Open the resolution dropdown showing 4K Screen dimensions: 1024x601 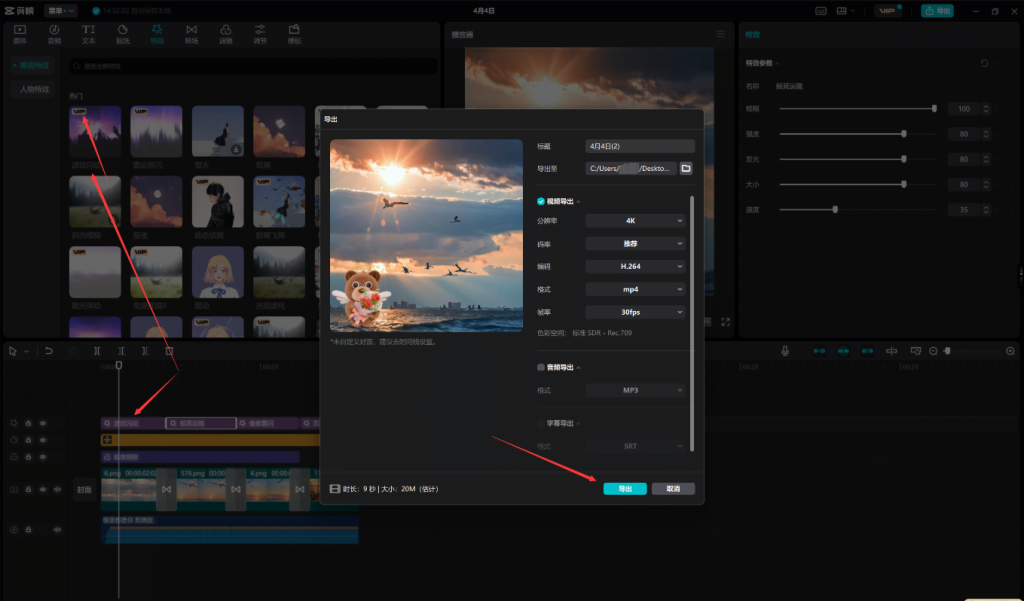[635, 220]
